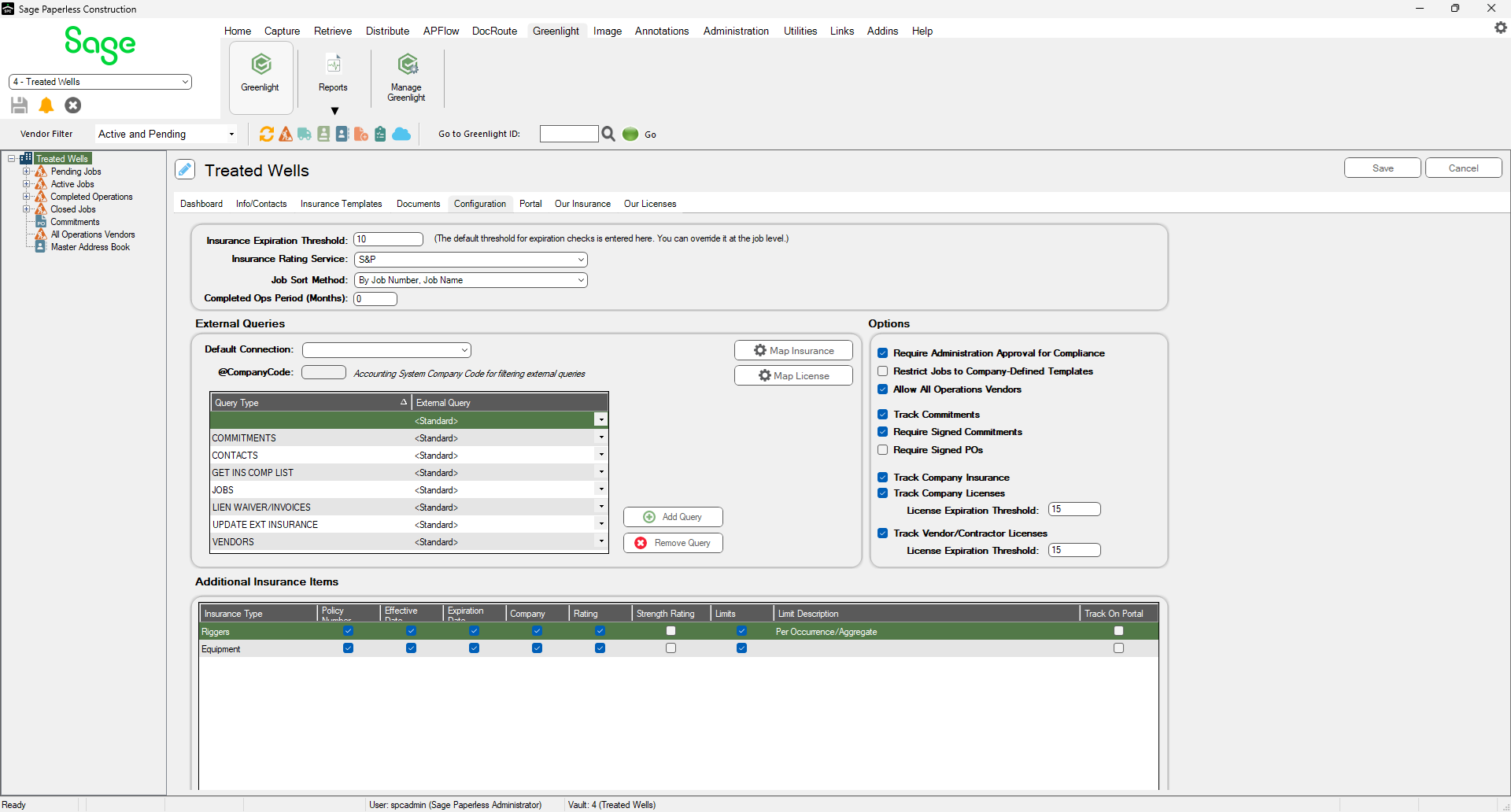The width and height of the screenshot is (1511, 812).
Task: Open the COMMITMENTS external query dropdown arrow
Action: [601, 437]
